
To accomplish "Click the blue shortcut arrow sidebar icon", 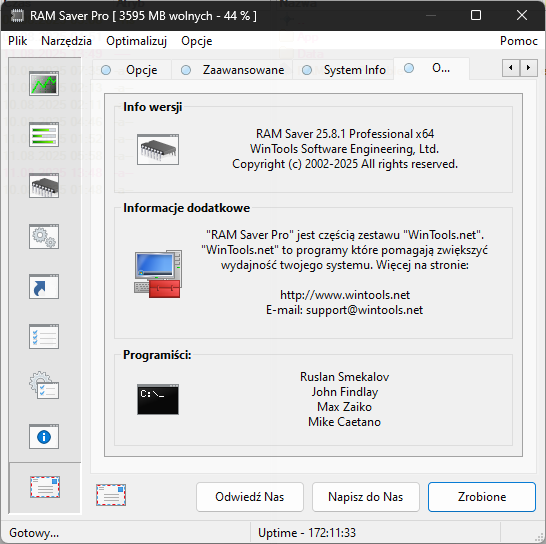I will pos(44,287).
